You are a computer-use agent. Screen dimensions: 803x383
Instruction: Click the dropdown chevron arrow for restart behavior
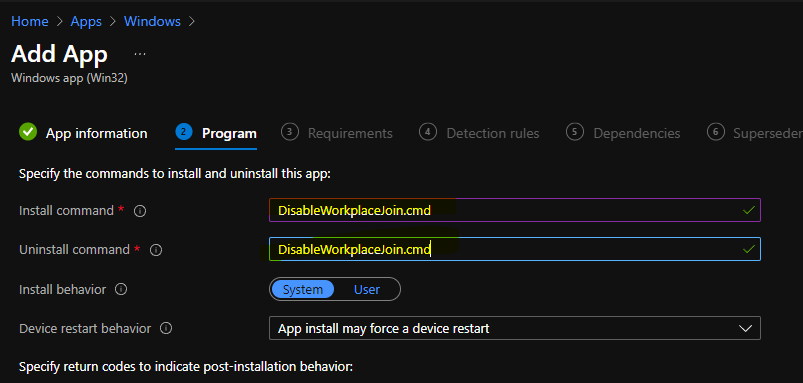coord(746,328)
